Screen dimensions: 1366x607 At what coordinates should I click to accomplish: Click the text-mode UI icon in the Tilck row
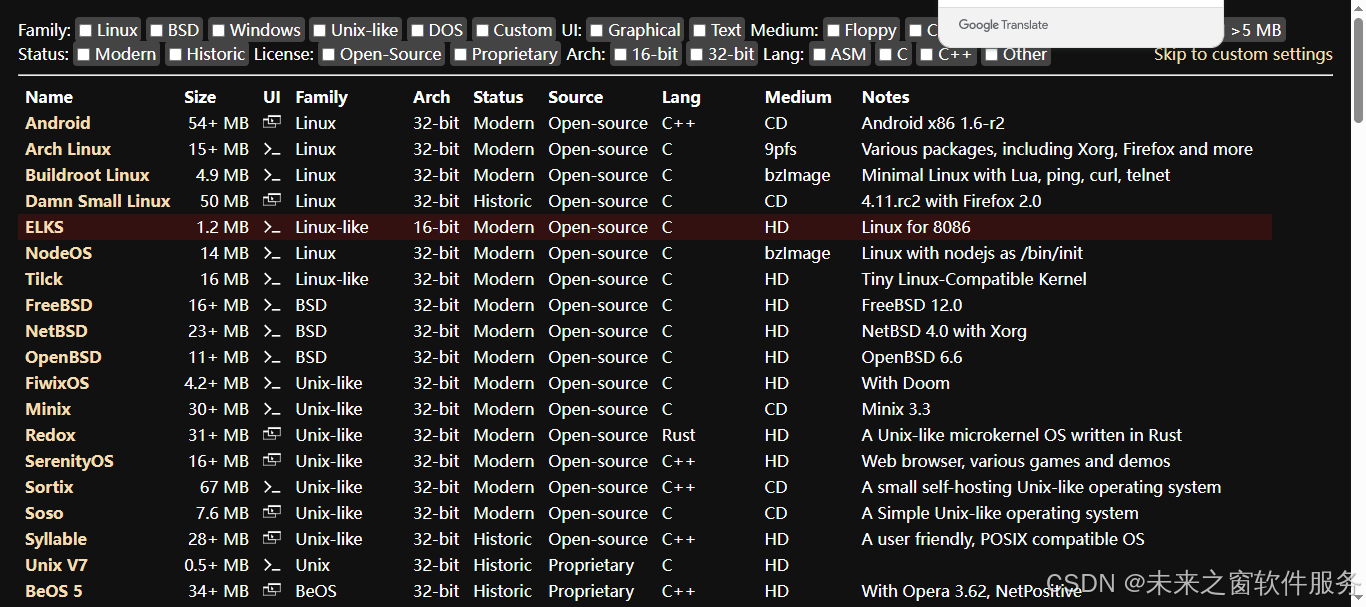click(271, 279)
